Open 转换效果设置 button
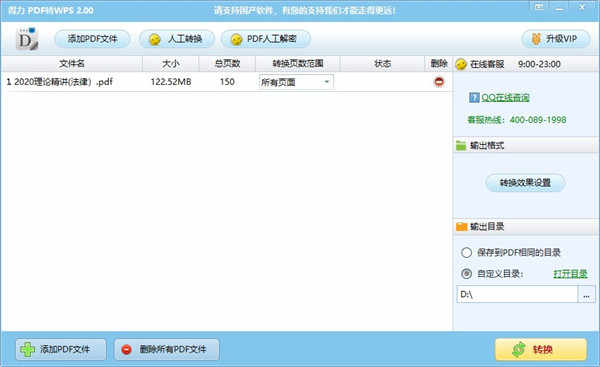600x367 pixels. 525,183
